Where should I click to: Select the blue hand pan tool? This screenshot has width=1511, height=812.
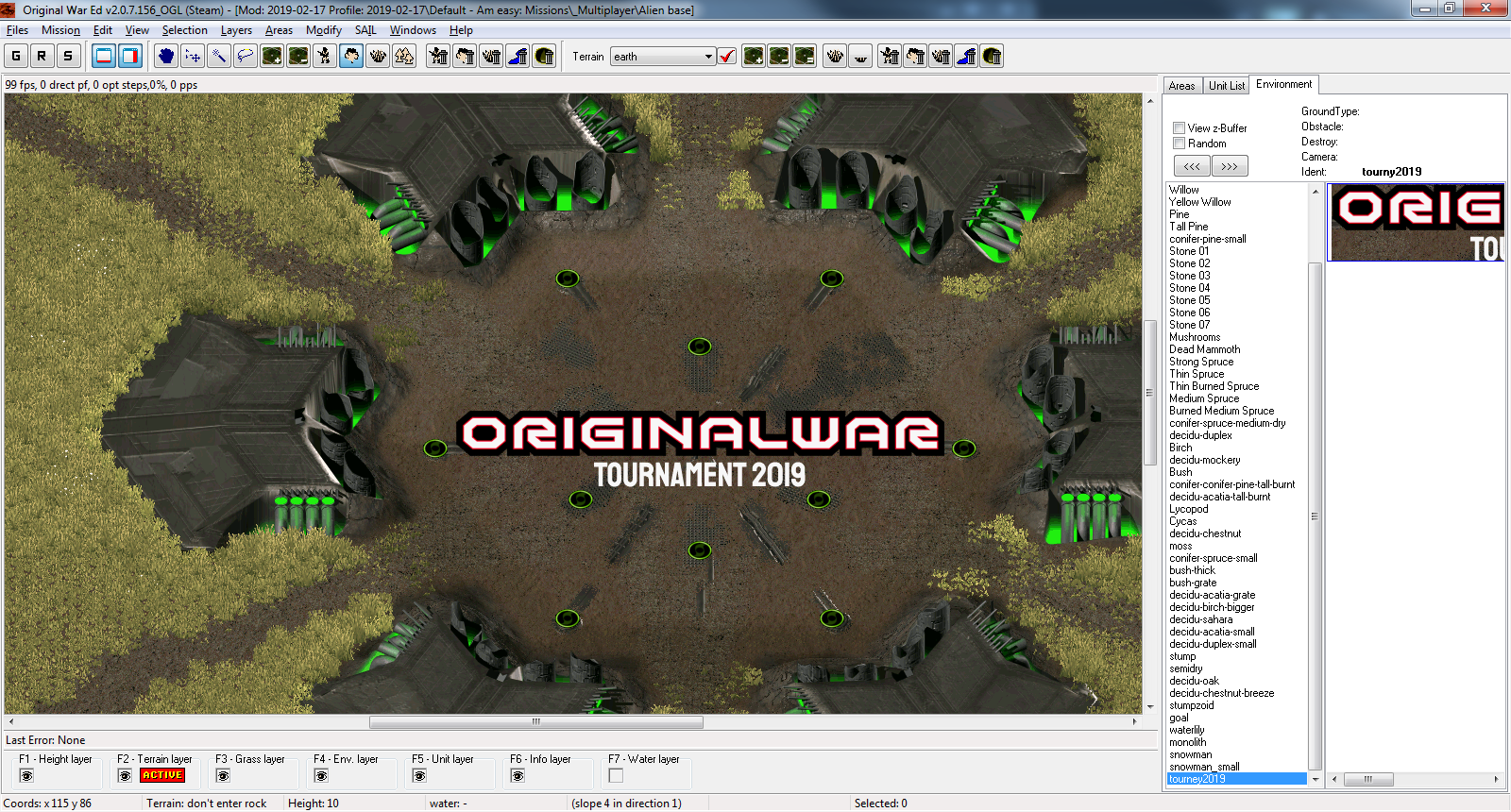pos(166,56)
